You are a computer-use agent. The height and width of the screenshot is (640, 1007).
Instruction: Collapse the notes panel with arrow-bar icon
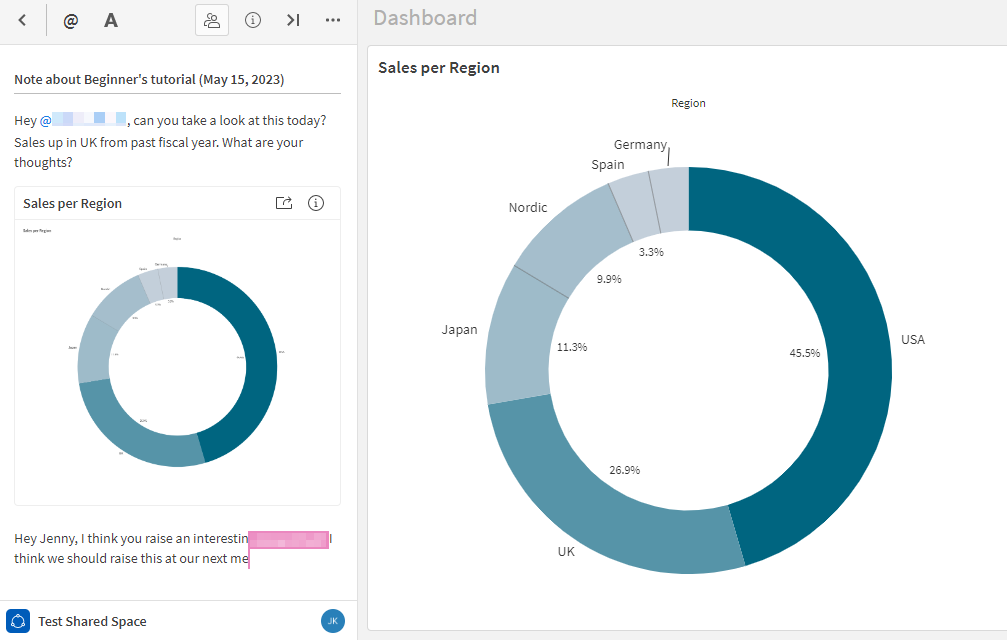[293, 21]
